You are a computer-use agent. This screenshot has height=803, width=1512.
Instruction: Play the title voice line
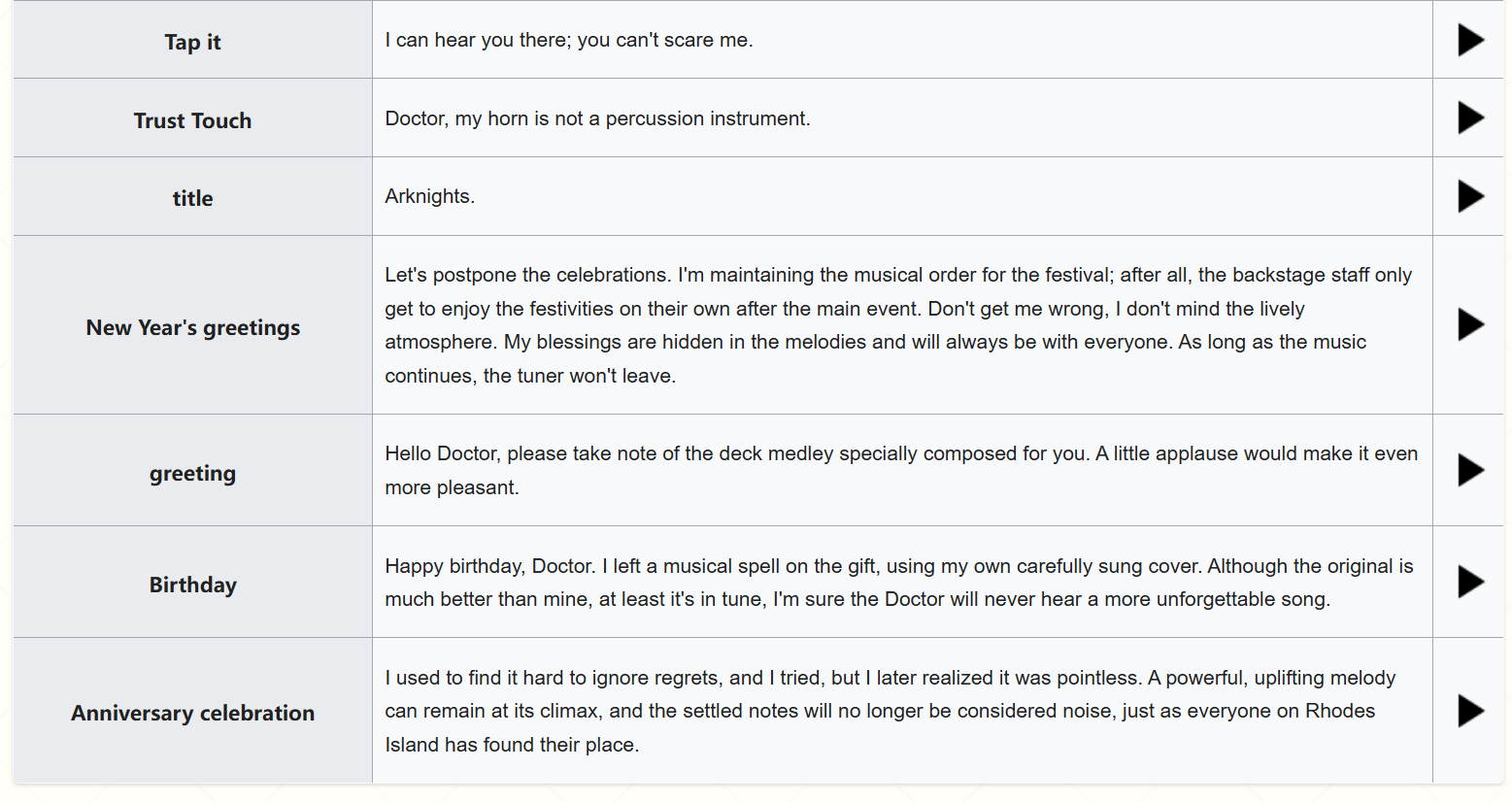(1470, 196)
